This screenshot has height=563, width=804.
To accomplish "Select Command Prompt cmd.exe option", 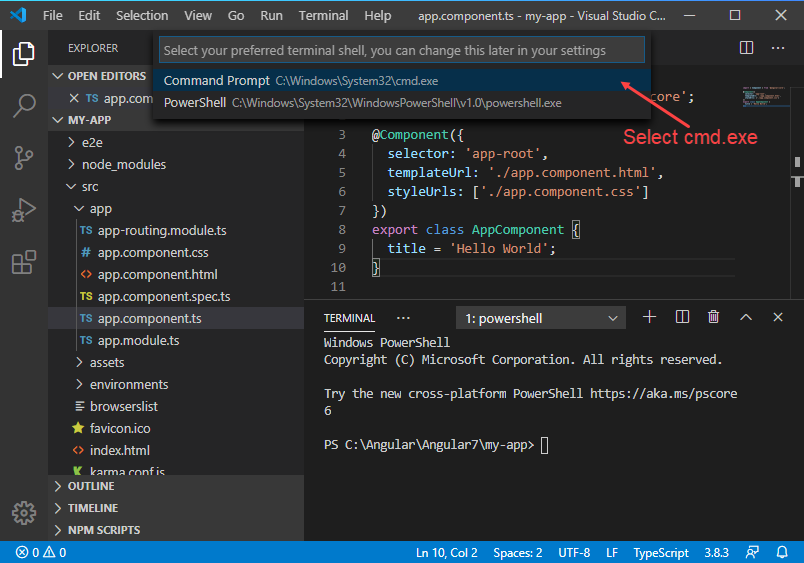I will coord(300,80).
